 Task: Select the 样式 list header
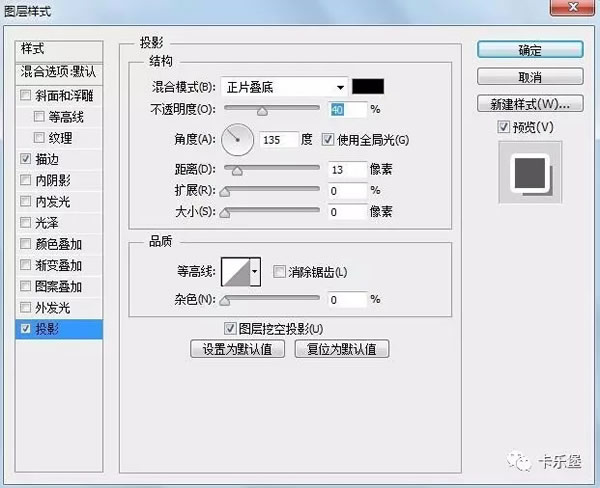pos(59,51)
